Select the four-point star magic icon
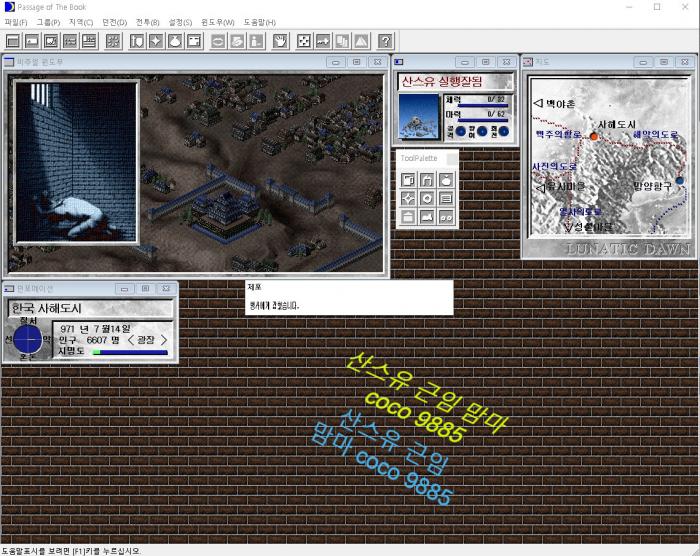This screenshot has height=556, width=700. pyautogui.click(x=156, y=41)
